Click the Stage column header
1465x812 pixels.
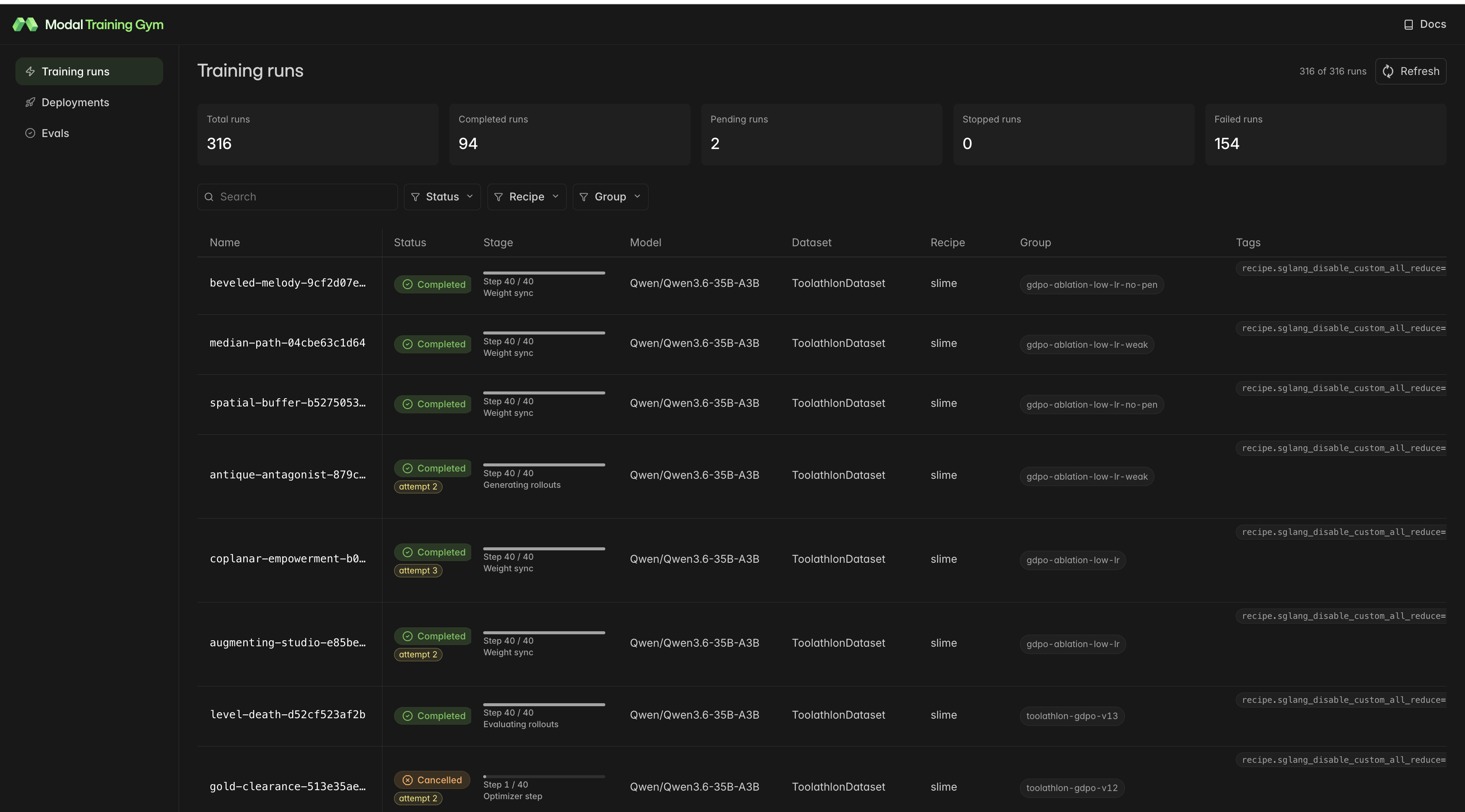[498, 243]
